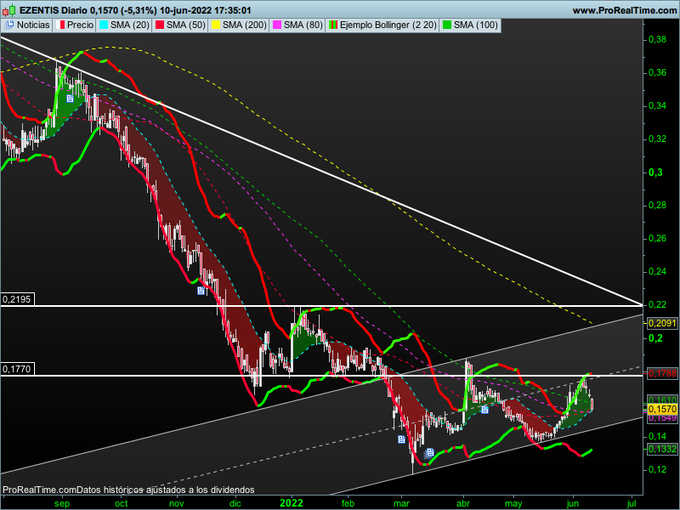Screen dimensions: 680x510
Task: Click the 'jun' label on time axis
Action: (573, 503)
